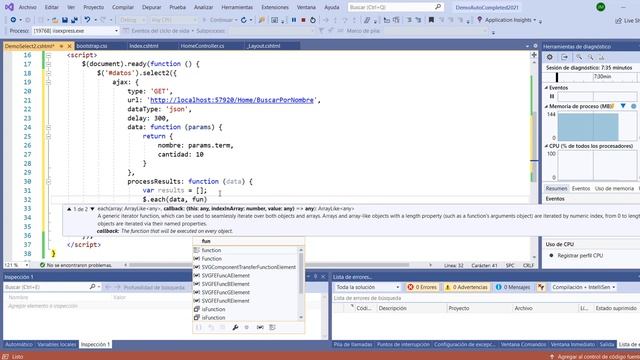This screenshot has height=360, width=640.
Task: Click the search magnifier in Buscar box
Action: (438, 7)
